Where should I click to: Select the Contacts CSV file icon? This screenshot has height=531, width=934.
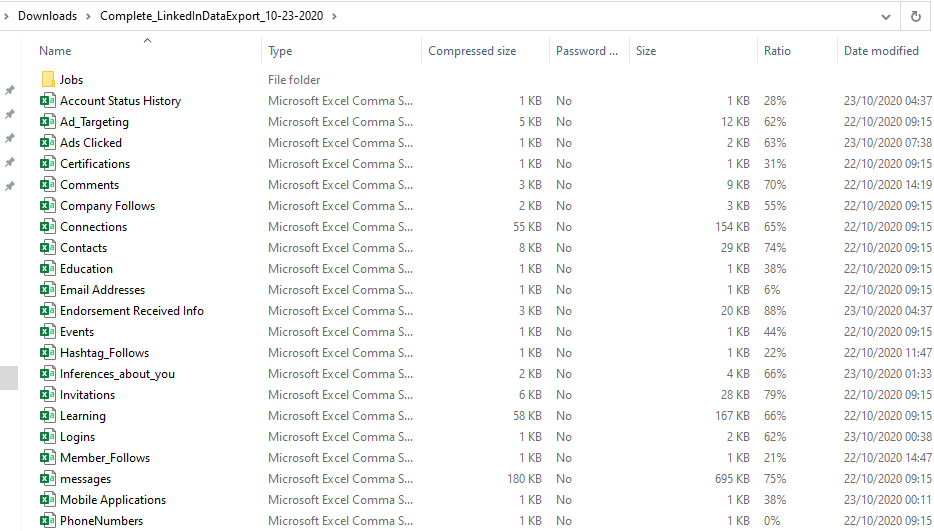[x=48, y=247]
